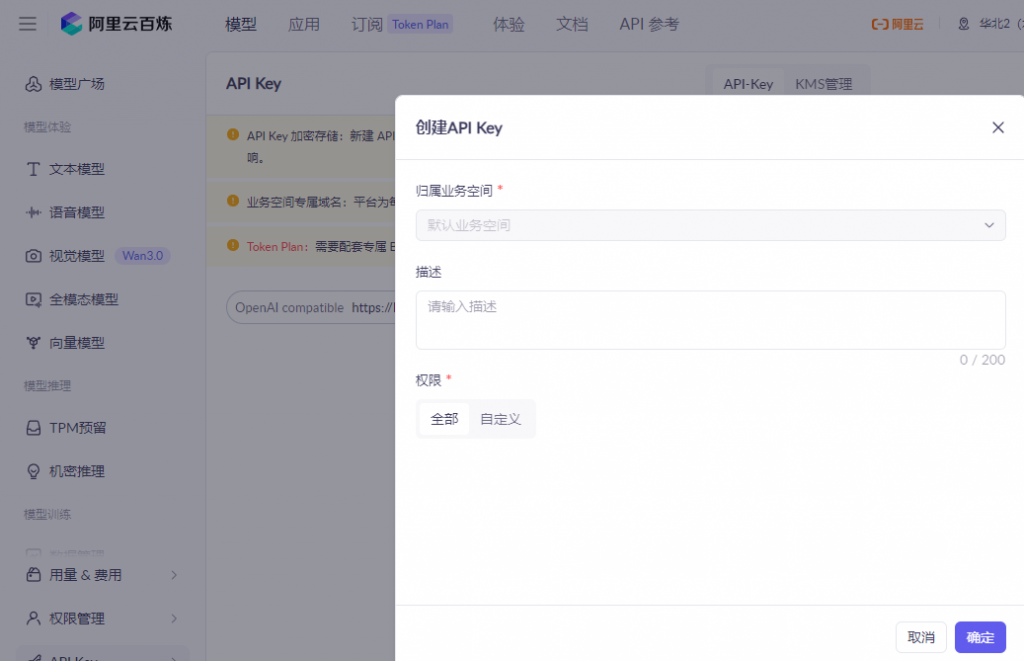Viewport: 1024px width, 661px height.
Task: Open the 归属业务空间 dropdown
Action: pos(711,225)
